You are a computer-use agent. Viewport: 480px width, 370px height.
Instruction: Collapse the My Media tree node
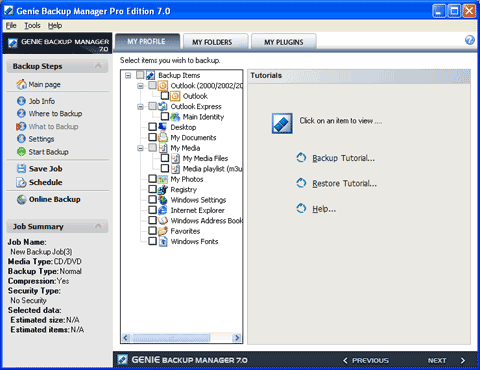pyautogui.click(x=140, y=148)
